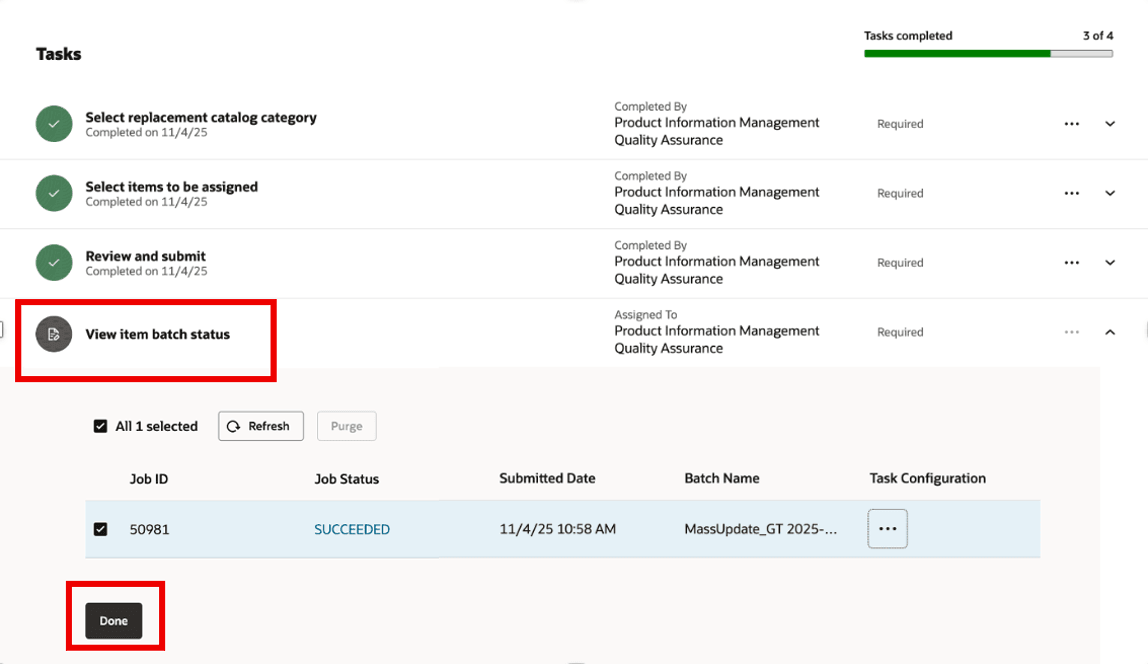Click the green checkmark icon on Select items to be assigned

pyautogui.click(x=54, y=193)
